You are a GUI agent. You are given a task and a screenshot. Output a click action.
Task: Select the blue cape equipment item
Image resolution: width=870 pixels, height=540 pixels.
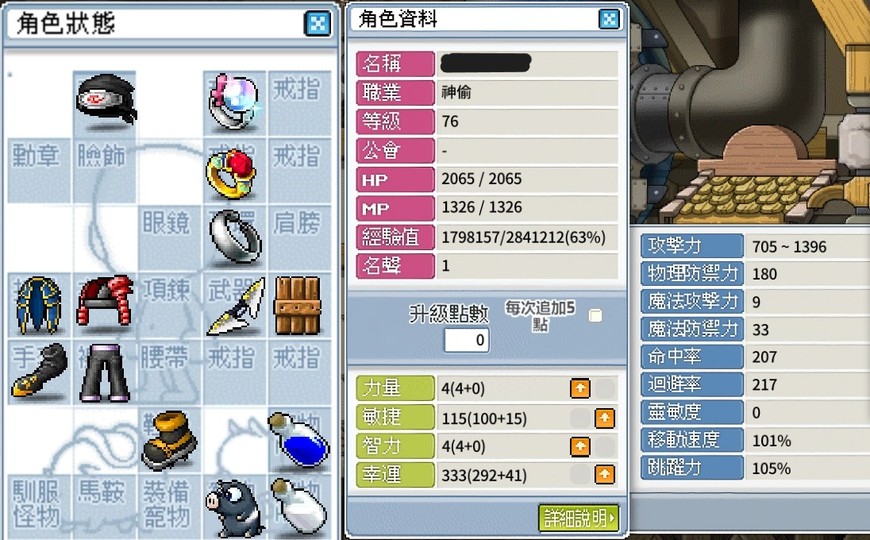[x=38, y=305]
